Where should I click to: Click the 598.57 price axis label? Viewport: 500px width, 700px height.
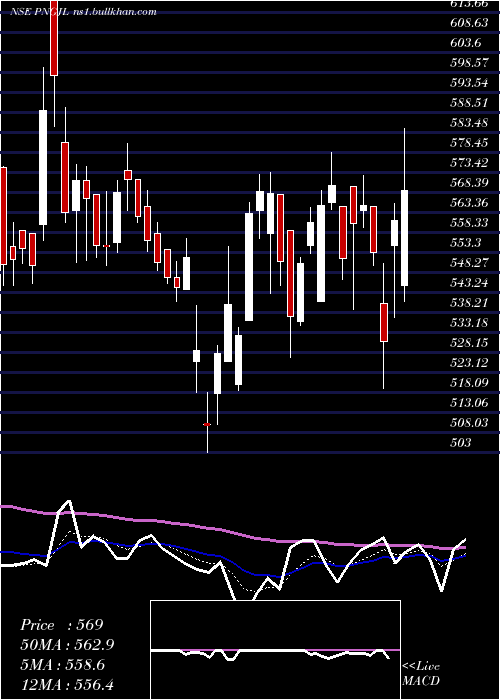click(x=469, y=63)
